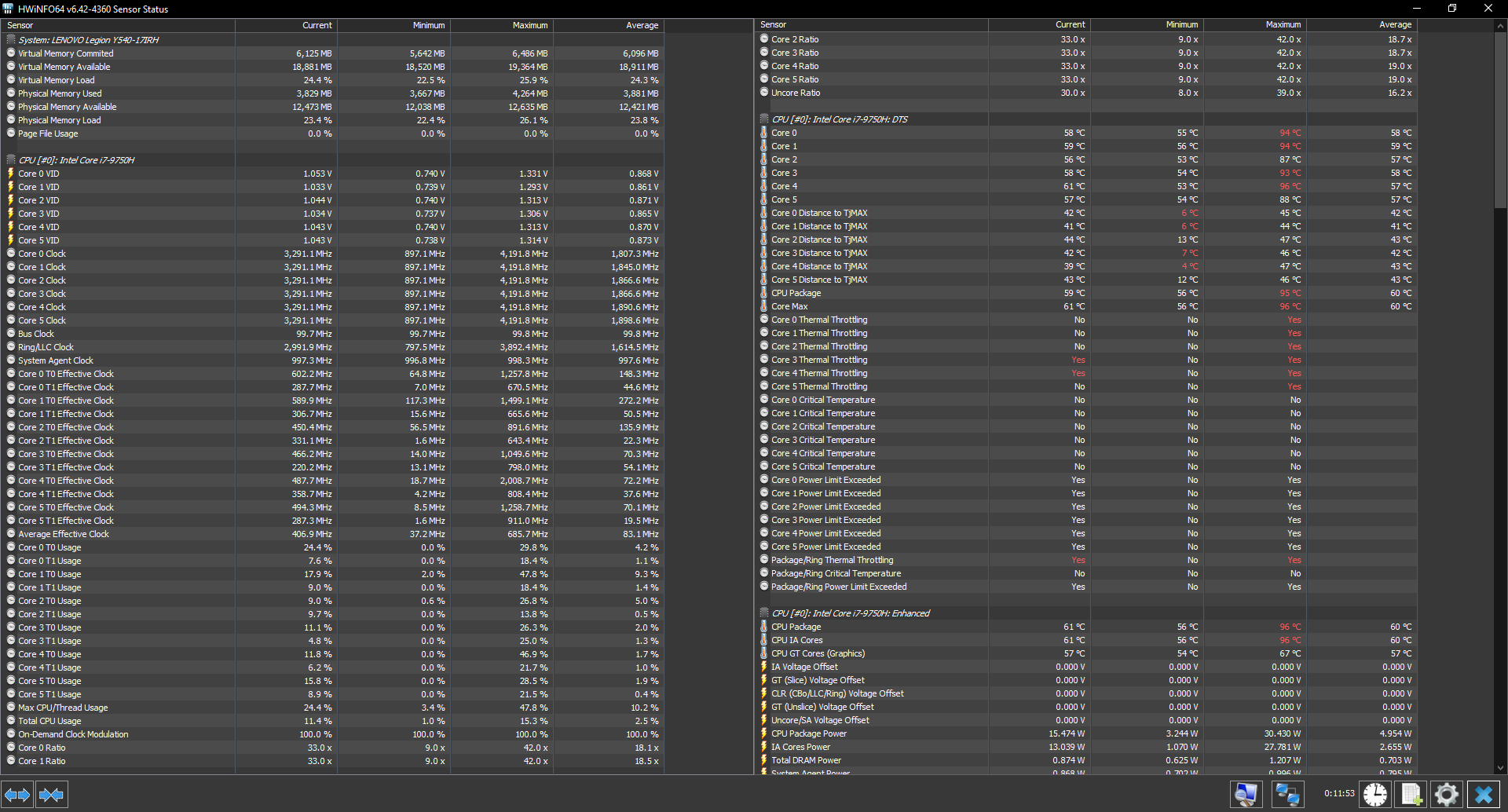Image resolution: width=1508 pixels, height=812 pixels.
Task: Select the Core 4 T1 Usage row
Action: (333, 668)
